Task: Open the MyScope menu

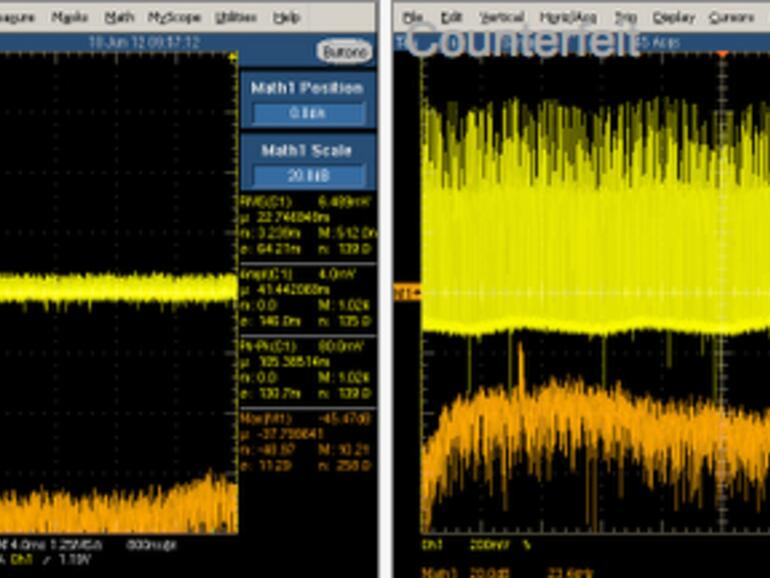Action: coord(174,17)
